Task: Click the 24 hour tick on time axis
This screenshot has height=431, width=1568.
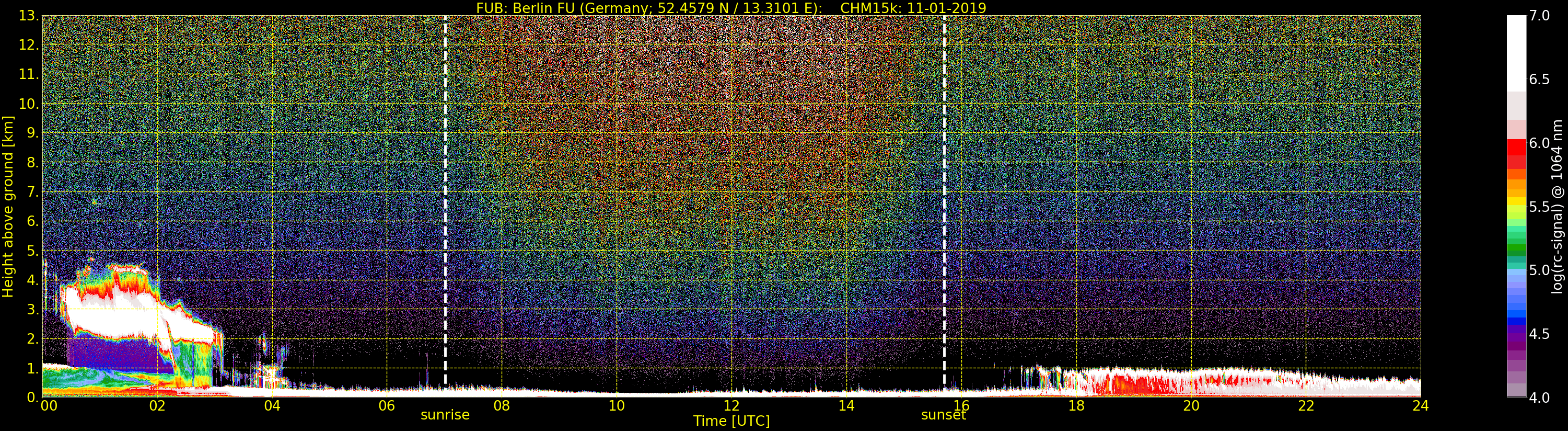Action: point(1420,406)
